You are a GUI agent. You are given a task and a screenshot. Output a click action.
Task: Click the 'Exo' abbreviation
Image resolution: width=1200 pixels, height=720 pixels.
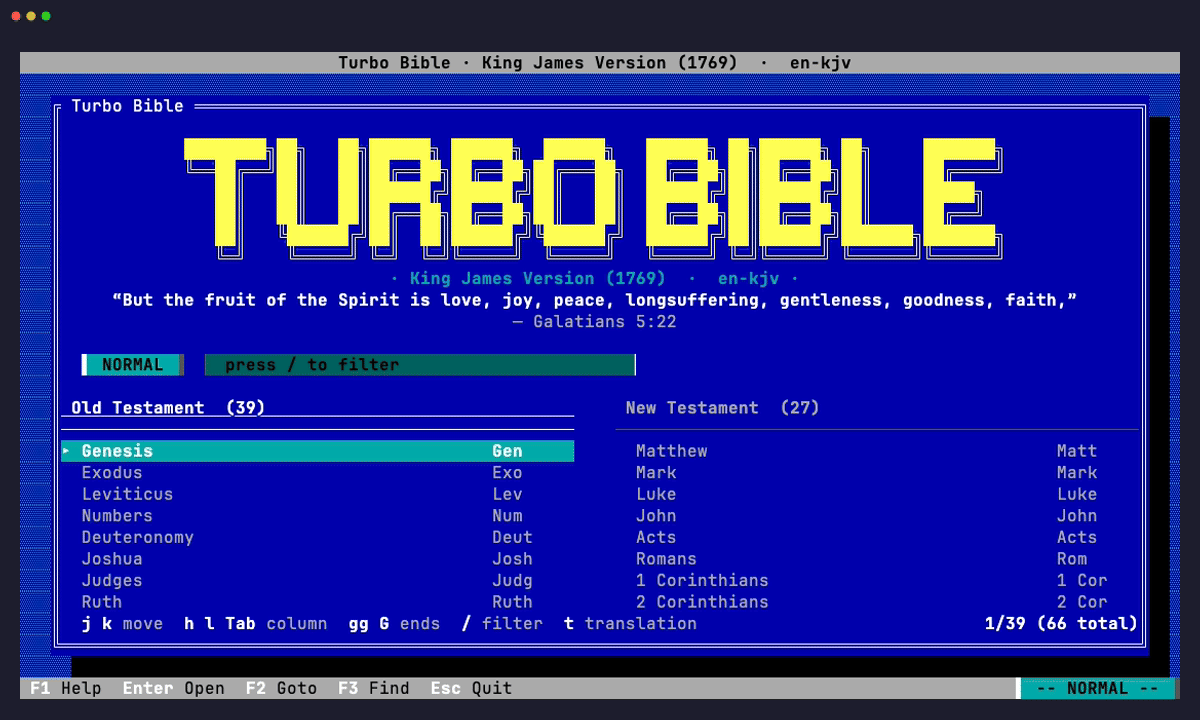507,473
